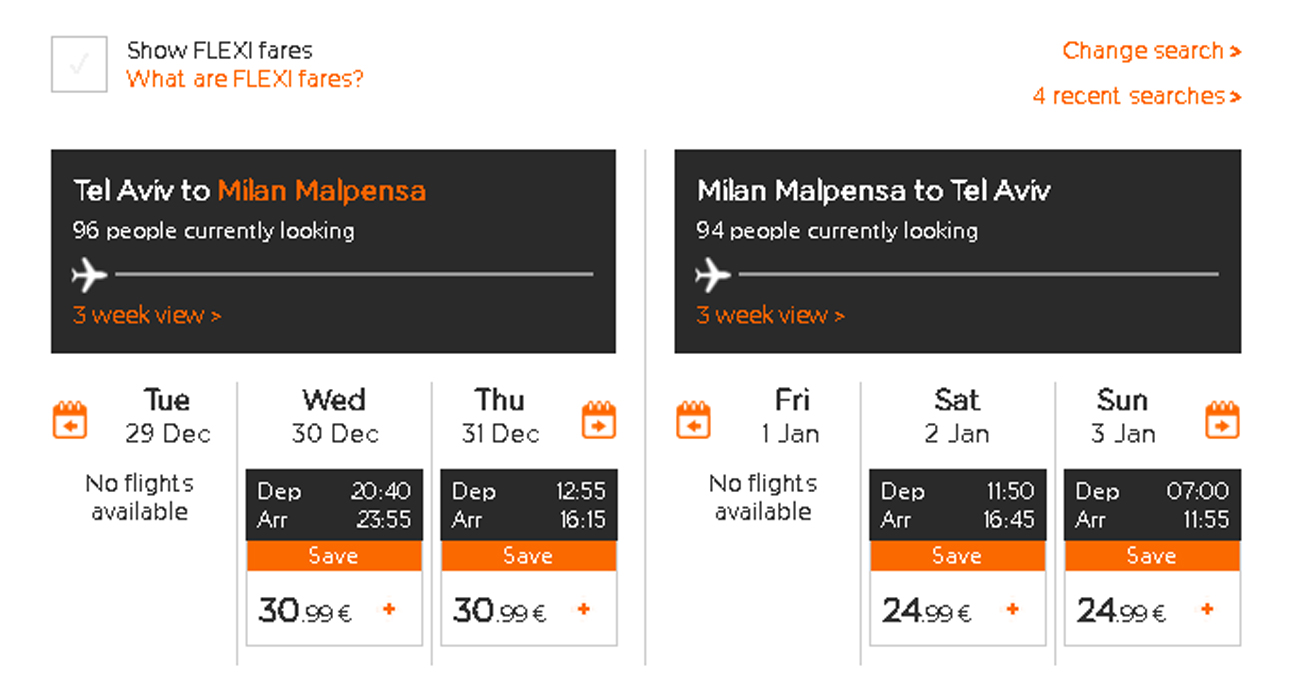Open What are FLEXI fares link
This screenshot has height=692, width=1300.
(x=245, y=79)
